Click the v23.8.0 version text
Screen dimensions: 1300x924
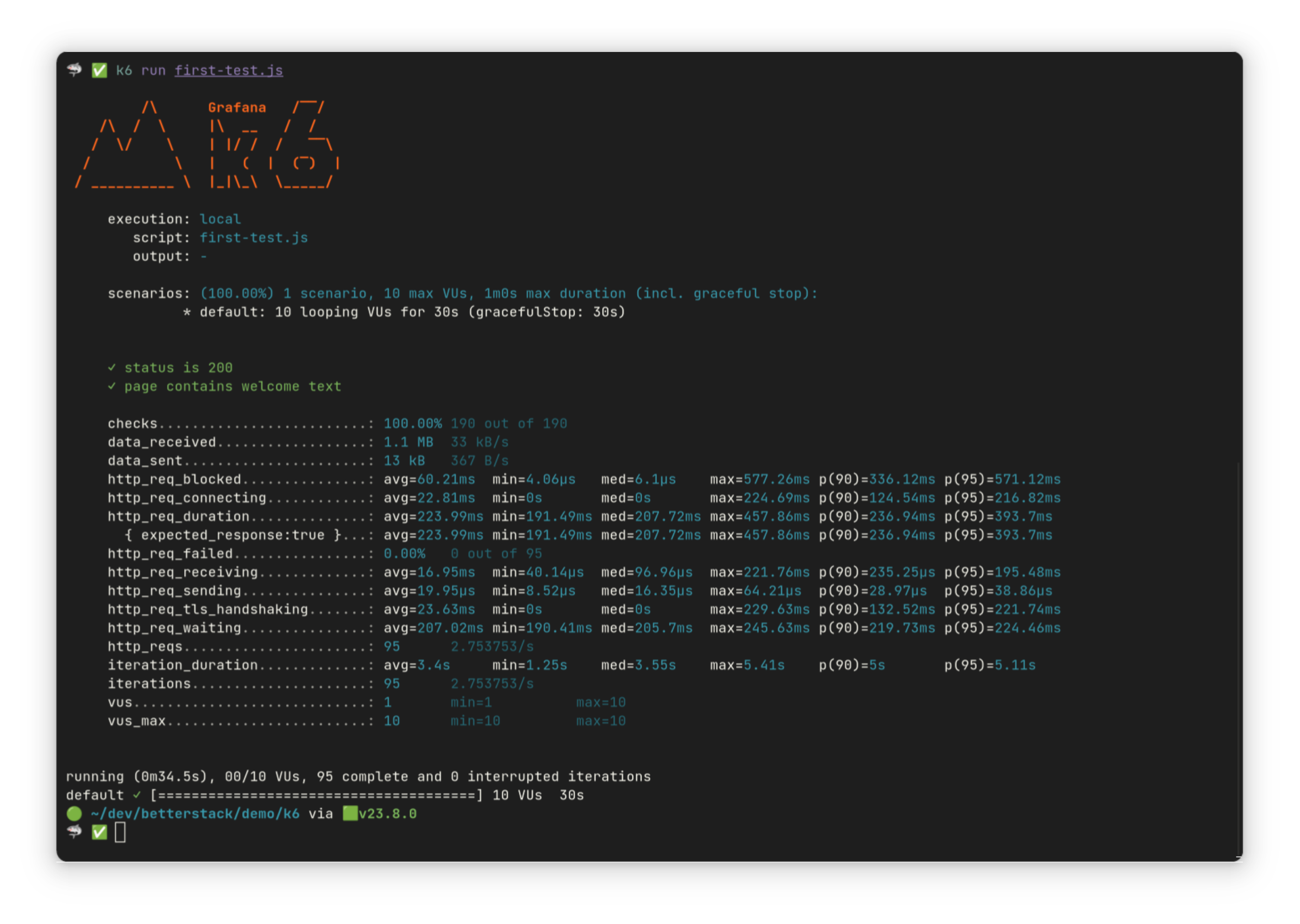(x=387, y=814)
